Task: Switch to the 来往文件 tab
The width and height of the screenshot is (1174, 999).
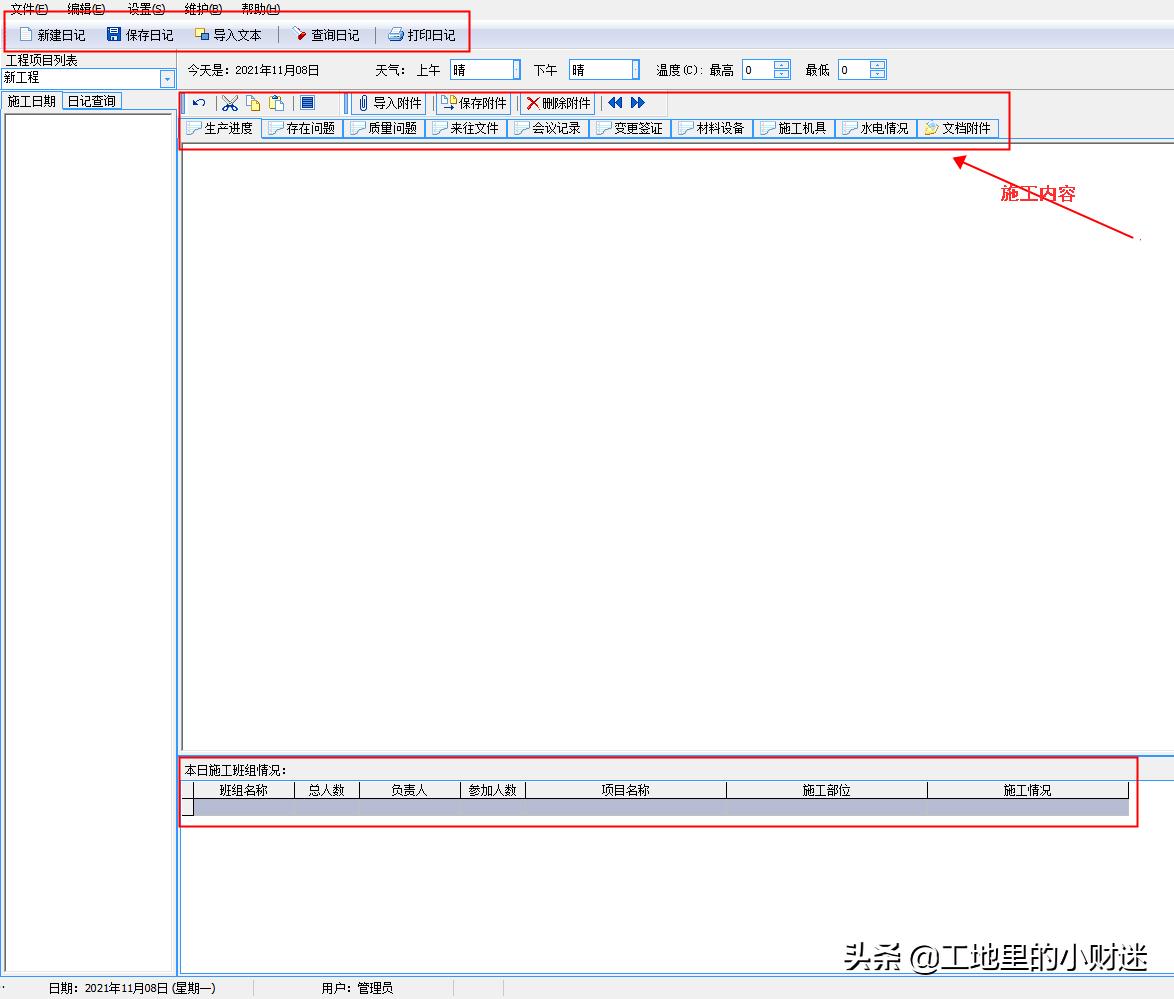Action: pos(466,128)
